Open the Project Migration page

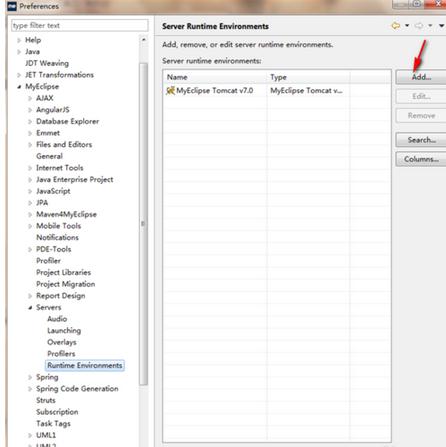coord(66,284)
